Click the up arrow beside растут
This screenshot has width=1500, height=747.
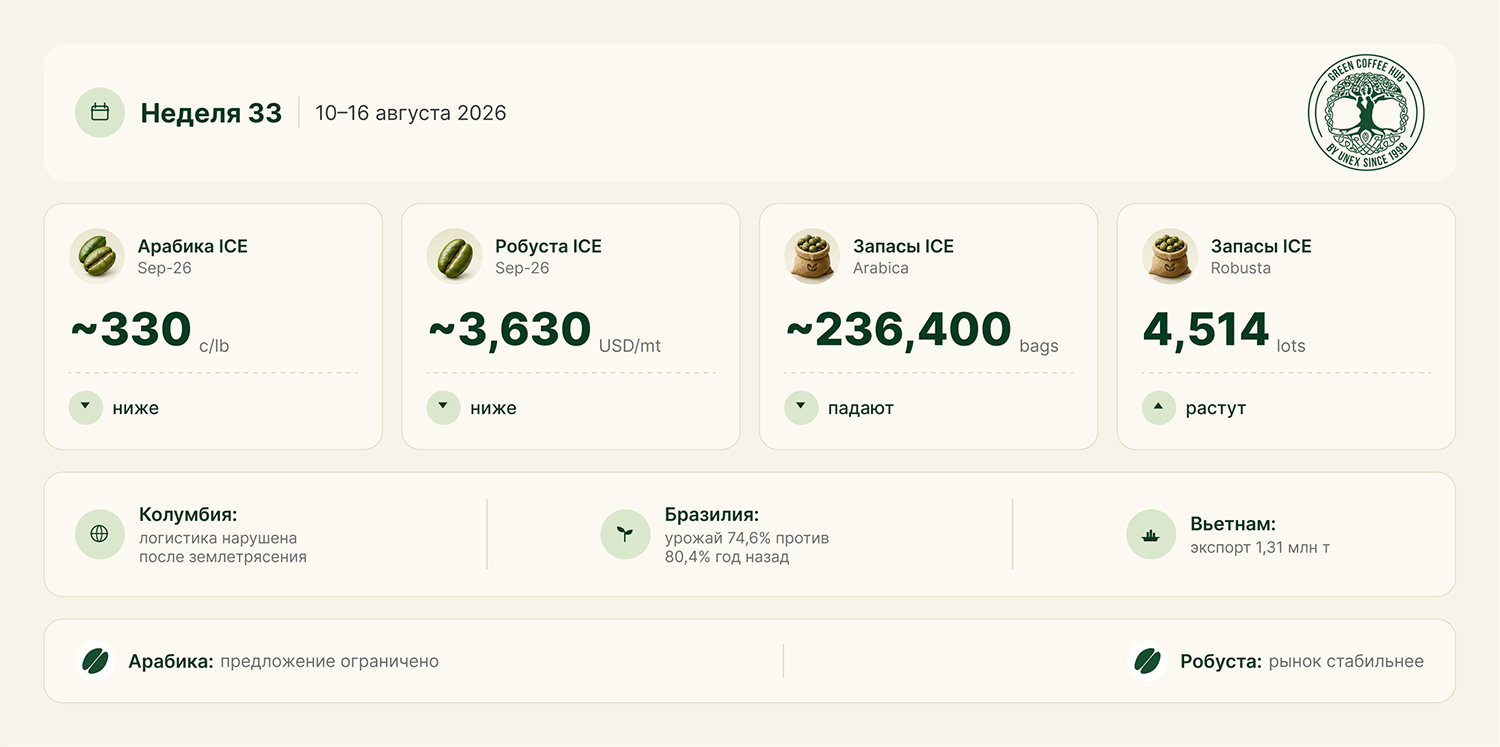tap(1159, 408)
